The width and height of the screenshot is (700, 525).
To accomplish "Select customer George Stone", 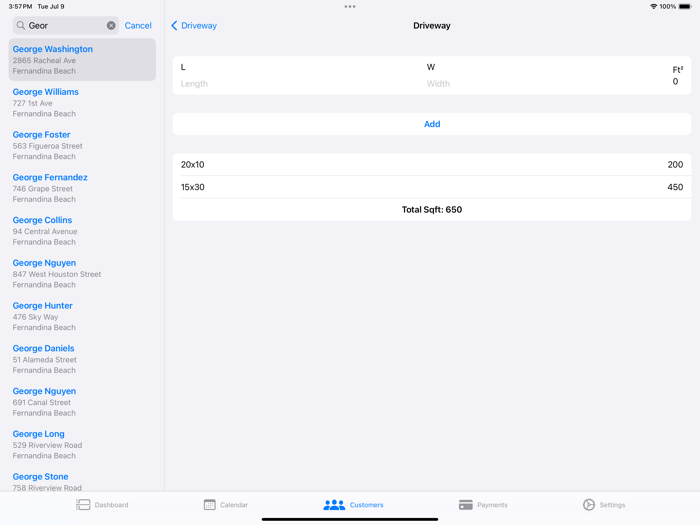I will click(82, 481).
